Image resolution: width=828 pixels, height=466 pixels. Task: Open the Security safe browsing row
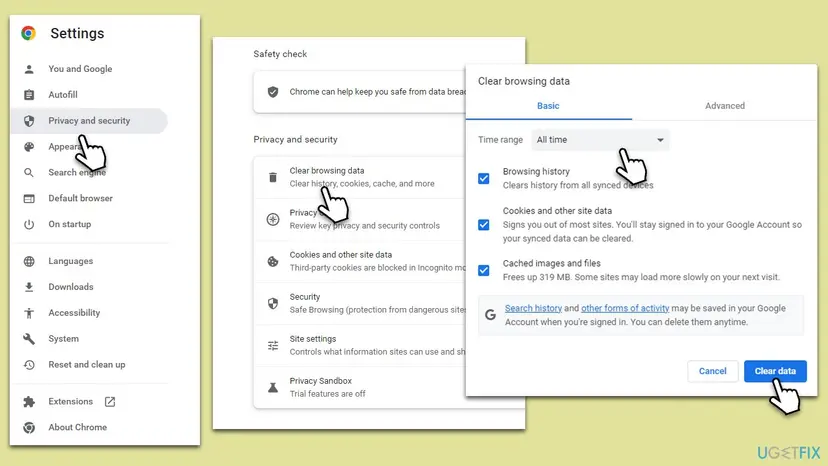coord(360,303)
